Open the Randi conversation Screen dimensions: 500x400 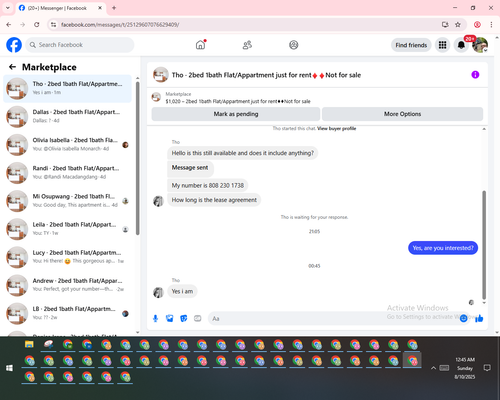[x=67, y=173]
